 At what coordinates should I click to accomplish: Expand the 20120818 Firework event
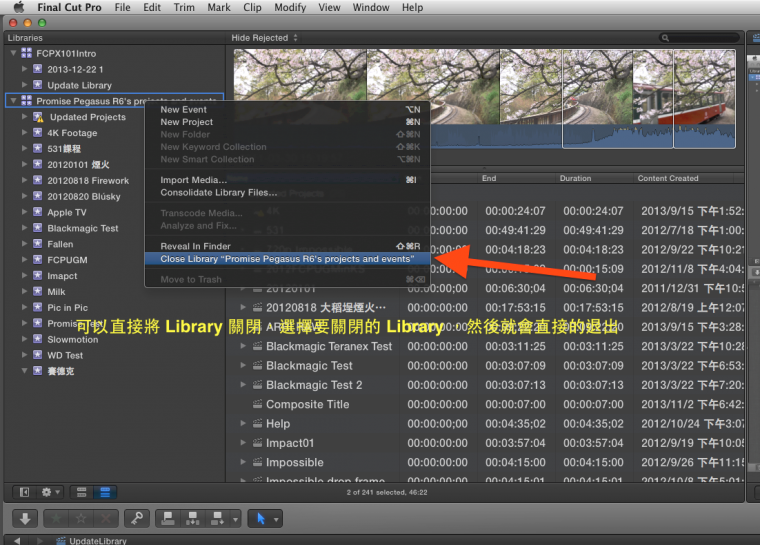(24, 180)
